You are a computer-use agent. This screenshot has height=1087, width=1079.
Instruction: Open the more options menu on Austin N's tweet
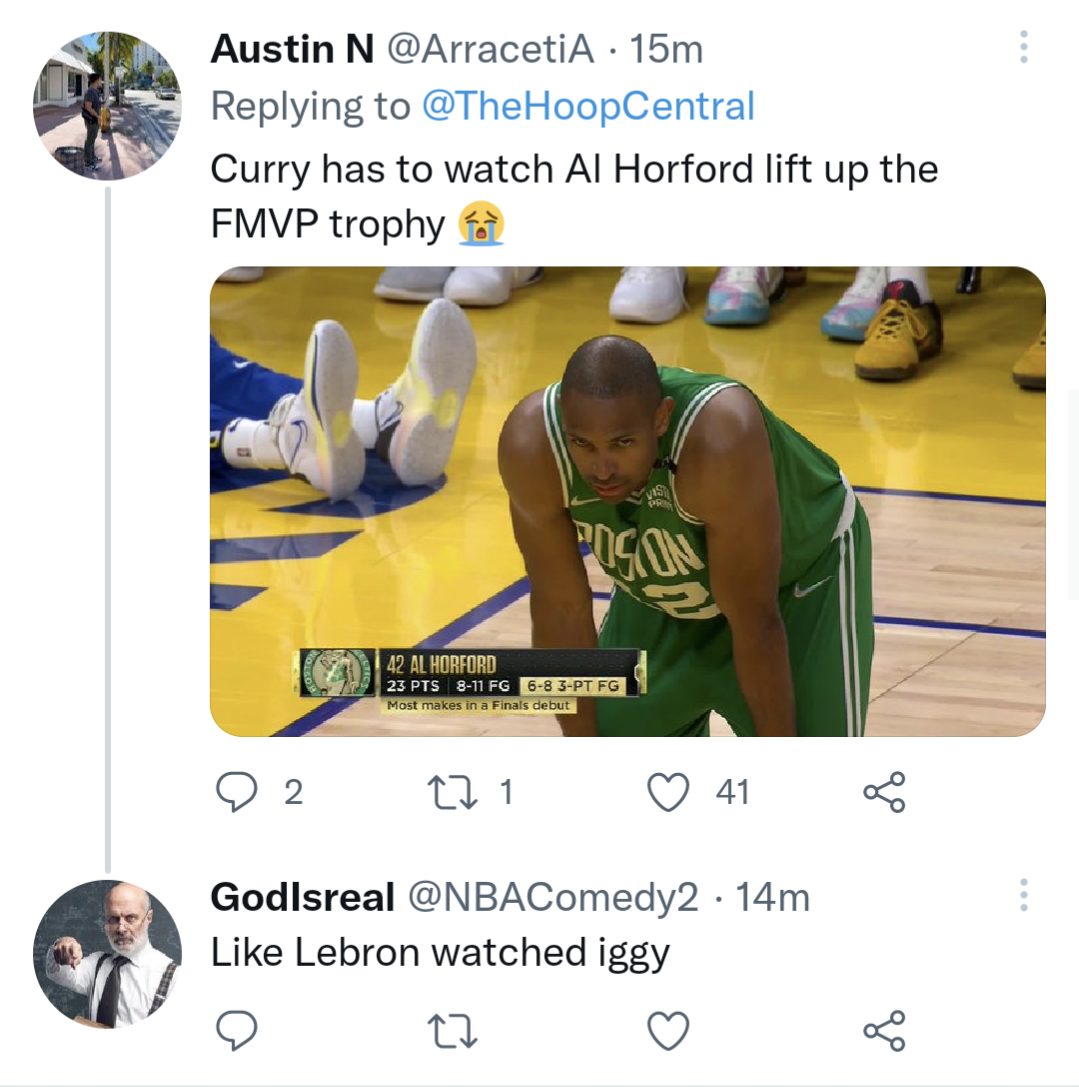coord(1023,48)
